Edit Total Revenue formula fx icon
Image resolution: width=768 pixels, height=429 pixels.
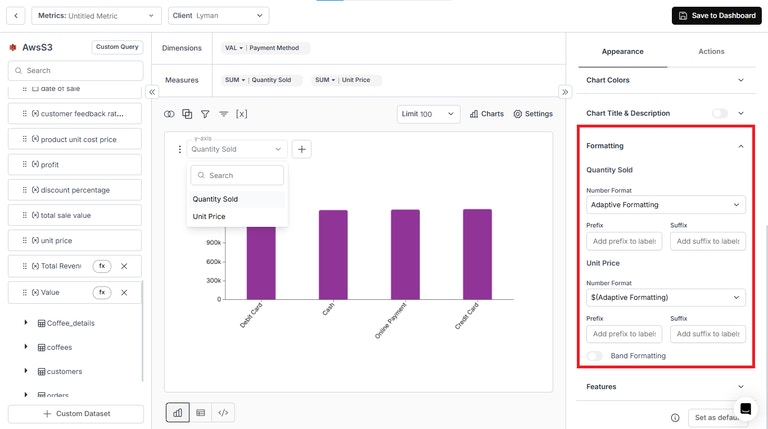coord(102,266)
